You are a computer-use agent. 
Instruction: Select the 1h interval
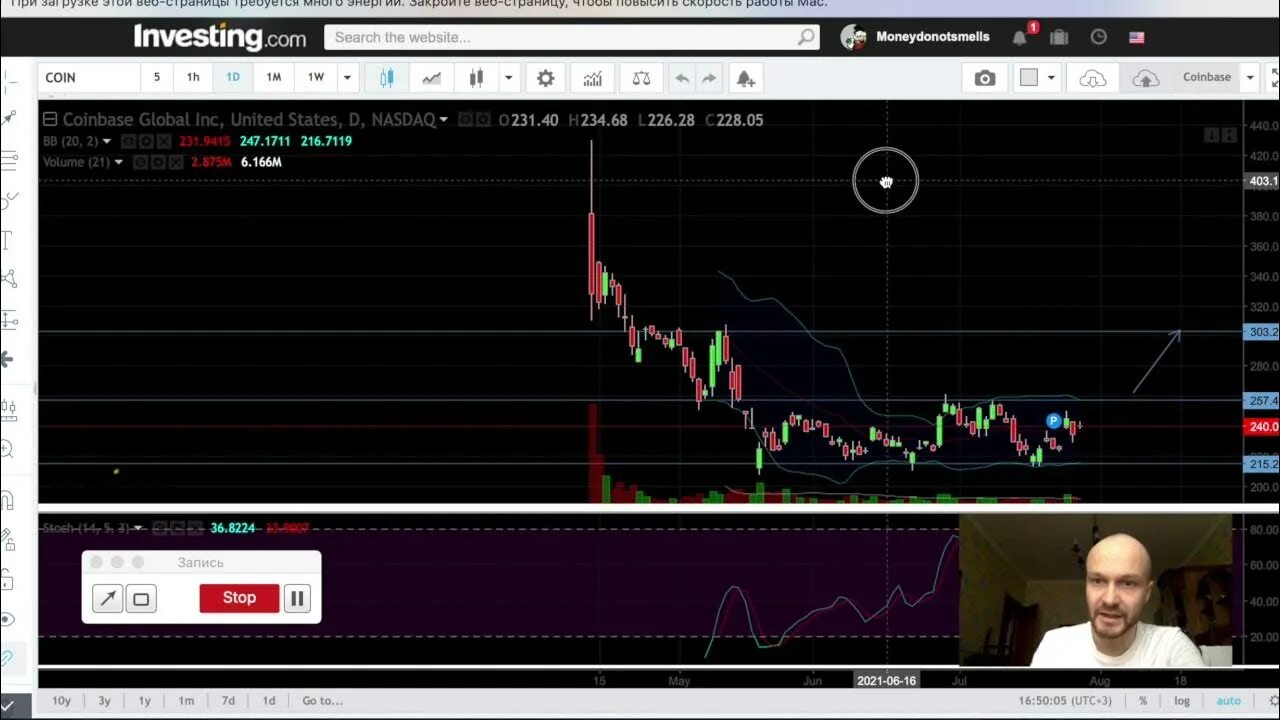193,78
